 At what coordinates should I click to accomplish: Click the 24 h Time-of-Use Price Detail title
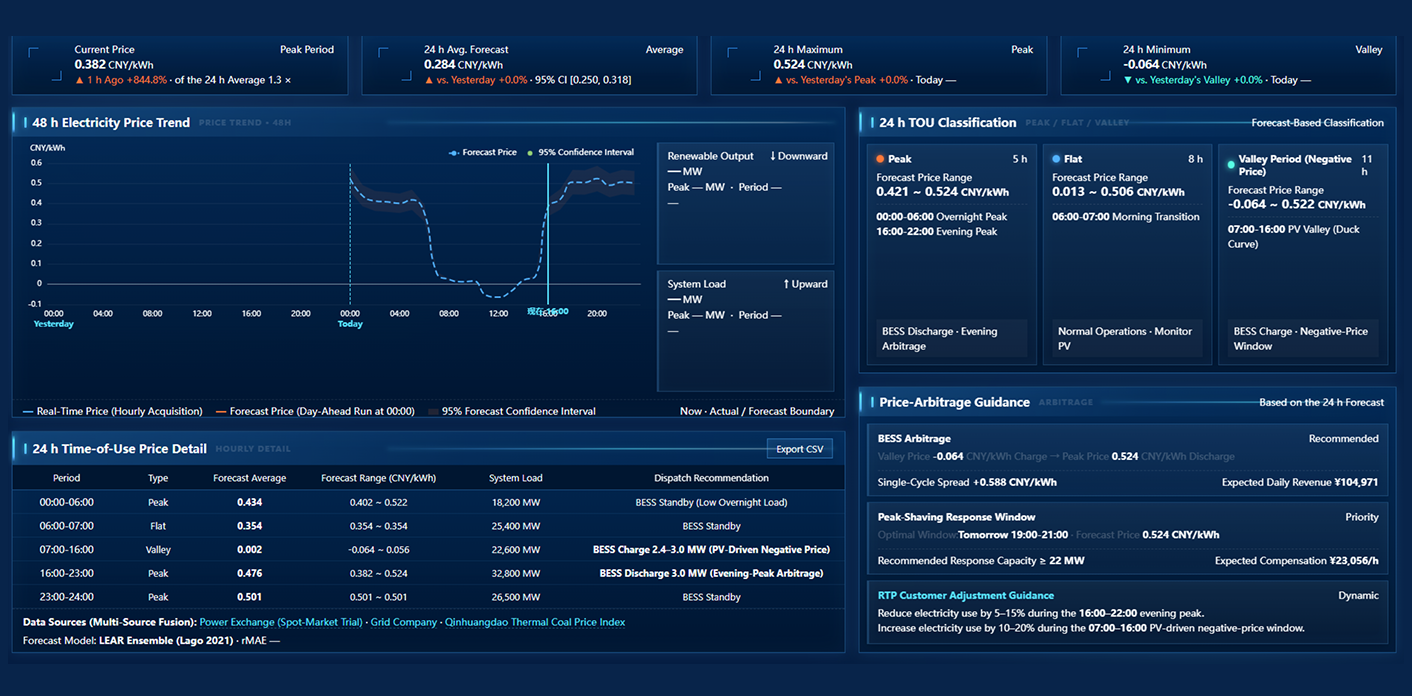pos(120,449)
